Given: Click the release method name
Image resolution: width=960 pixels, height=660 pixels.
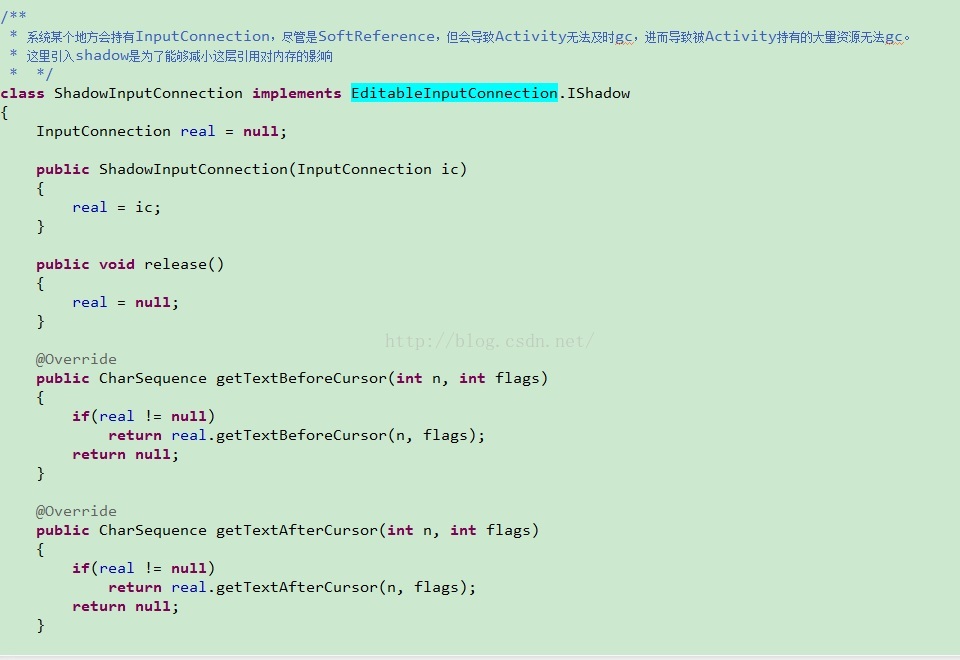Looking at the screenshot, I should pyautogui.click(x=176, y=264).
